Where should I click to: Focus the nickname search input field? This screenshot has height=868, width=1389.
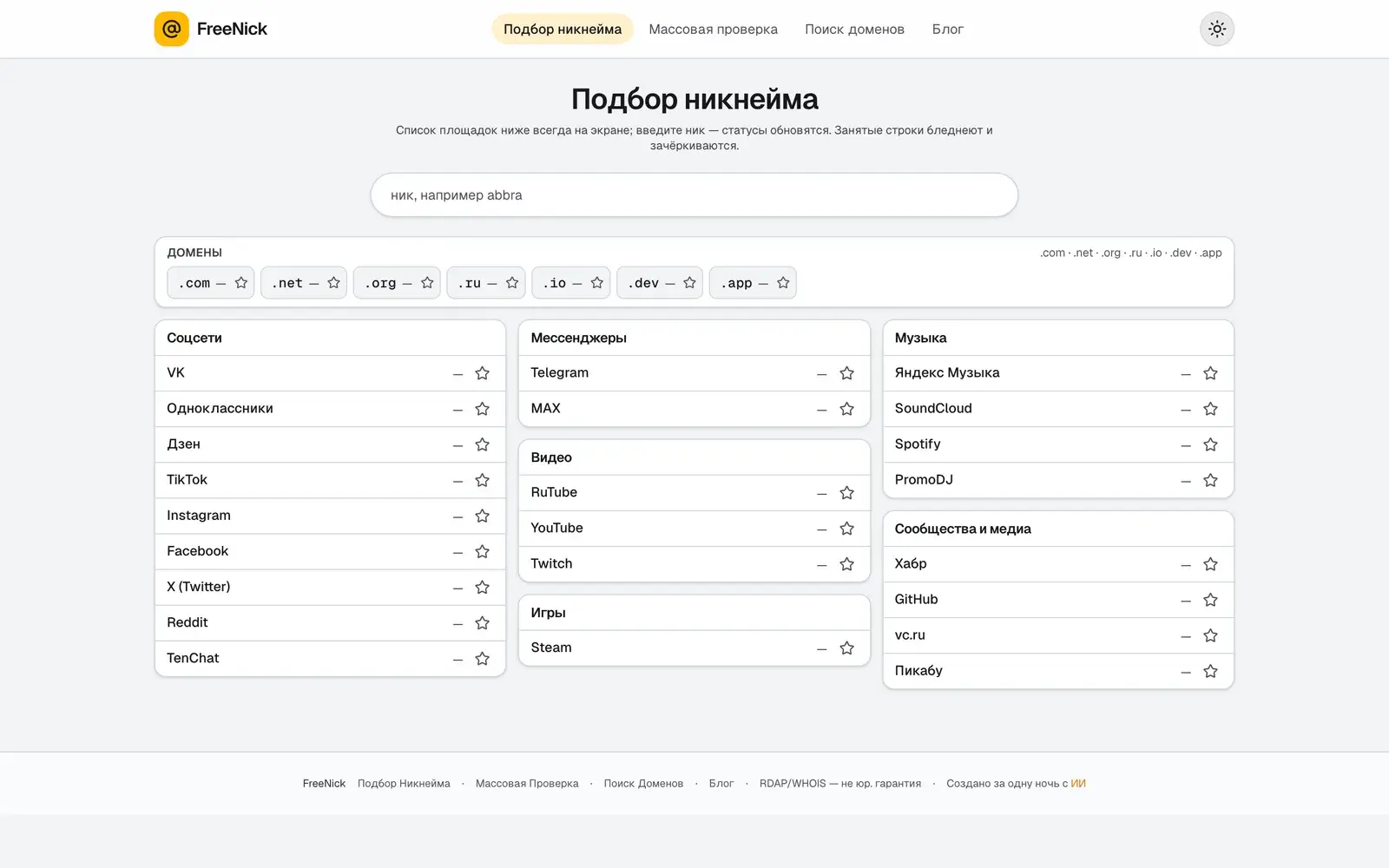tap(694, 195)
